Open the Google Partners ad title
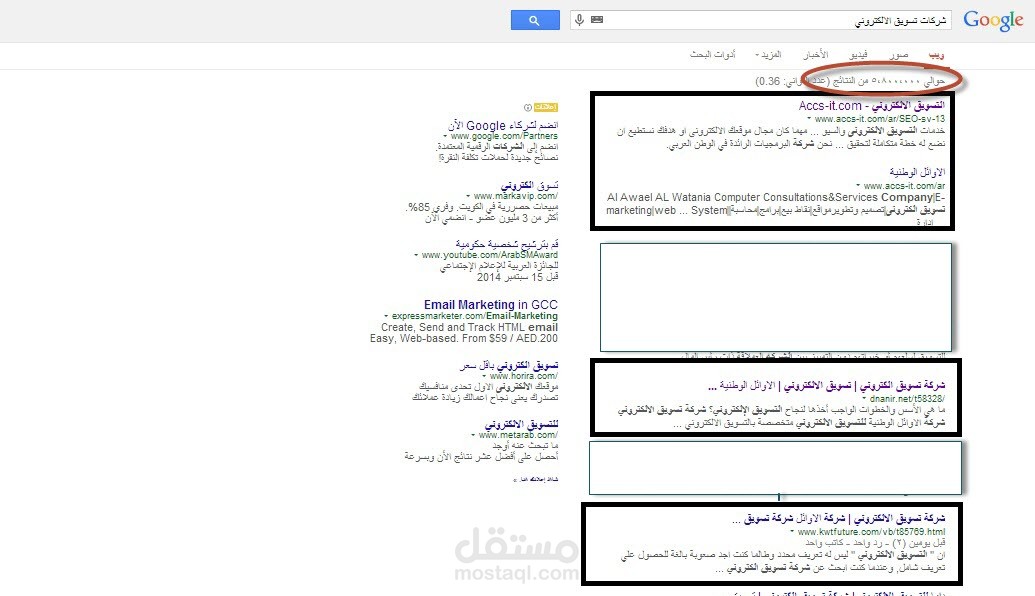The width and height of the screenshot is (1035, 596). coord(503,125)
